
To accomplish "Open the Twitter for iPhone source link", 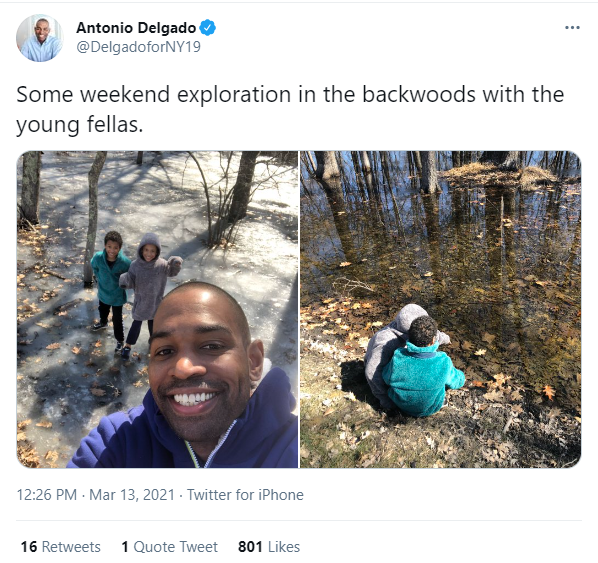I will point(245,495).
